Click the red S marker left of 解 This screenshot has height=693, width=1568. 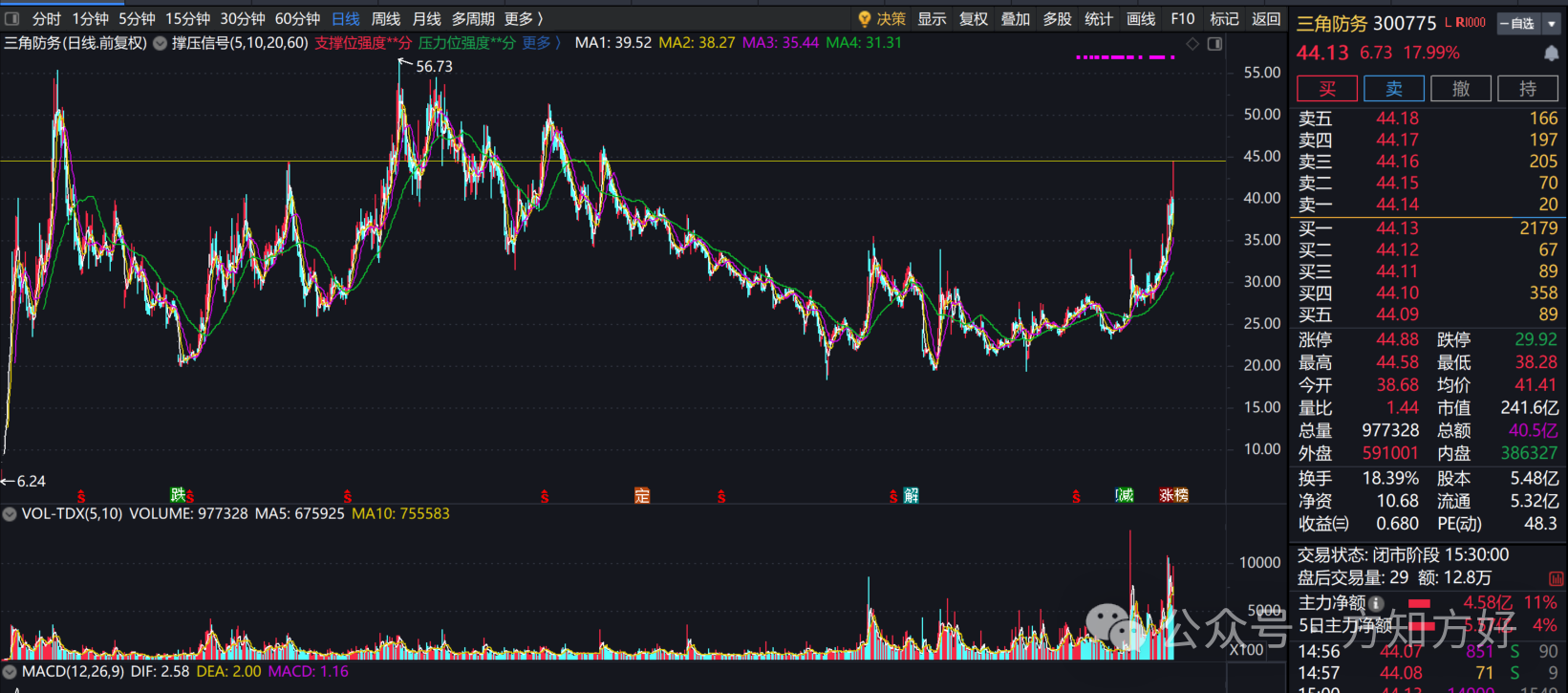pos(893,496)
